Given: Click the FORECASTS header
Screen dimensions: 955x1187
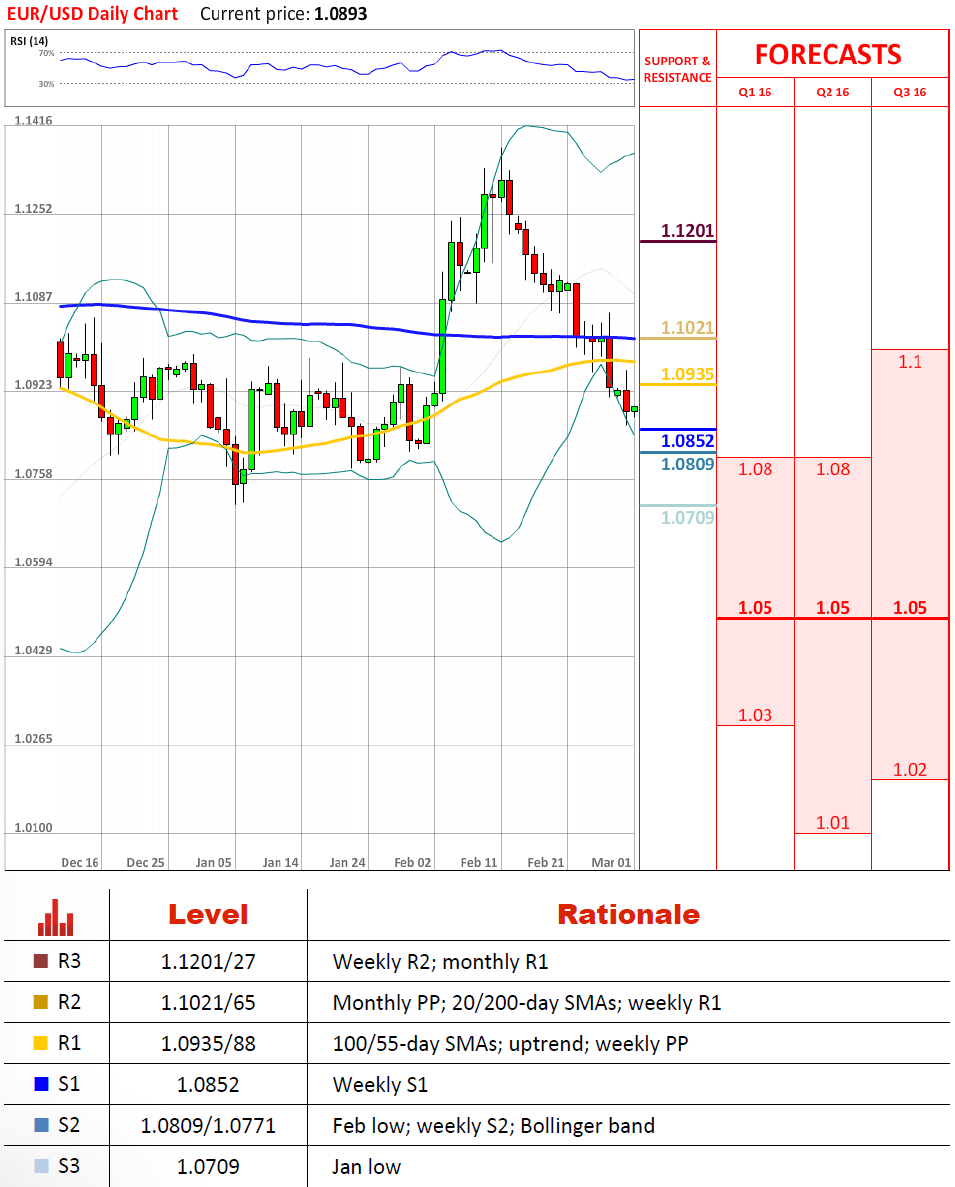Looking at the screenshot, I should (x=828, y=55).
